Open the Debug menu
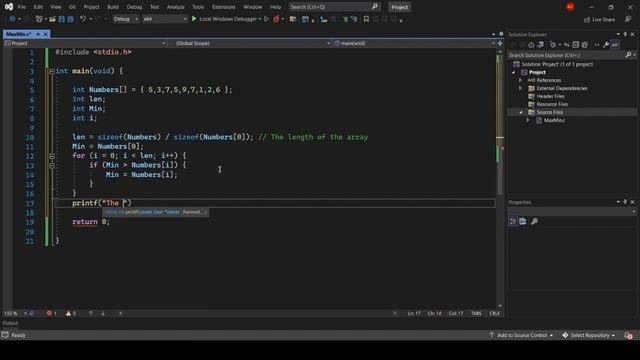 134,7
